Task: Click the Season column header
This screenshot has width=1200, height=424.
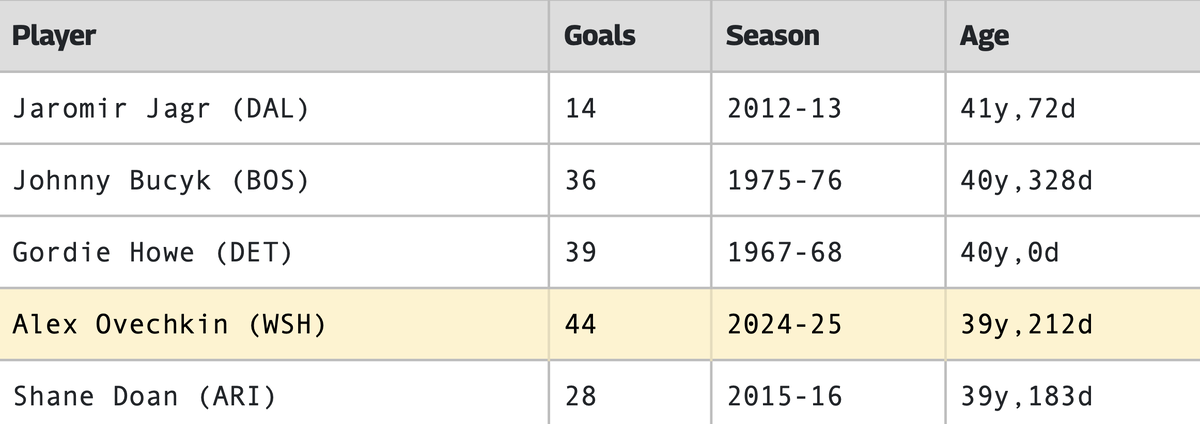Action: tap(772, 36)
